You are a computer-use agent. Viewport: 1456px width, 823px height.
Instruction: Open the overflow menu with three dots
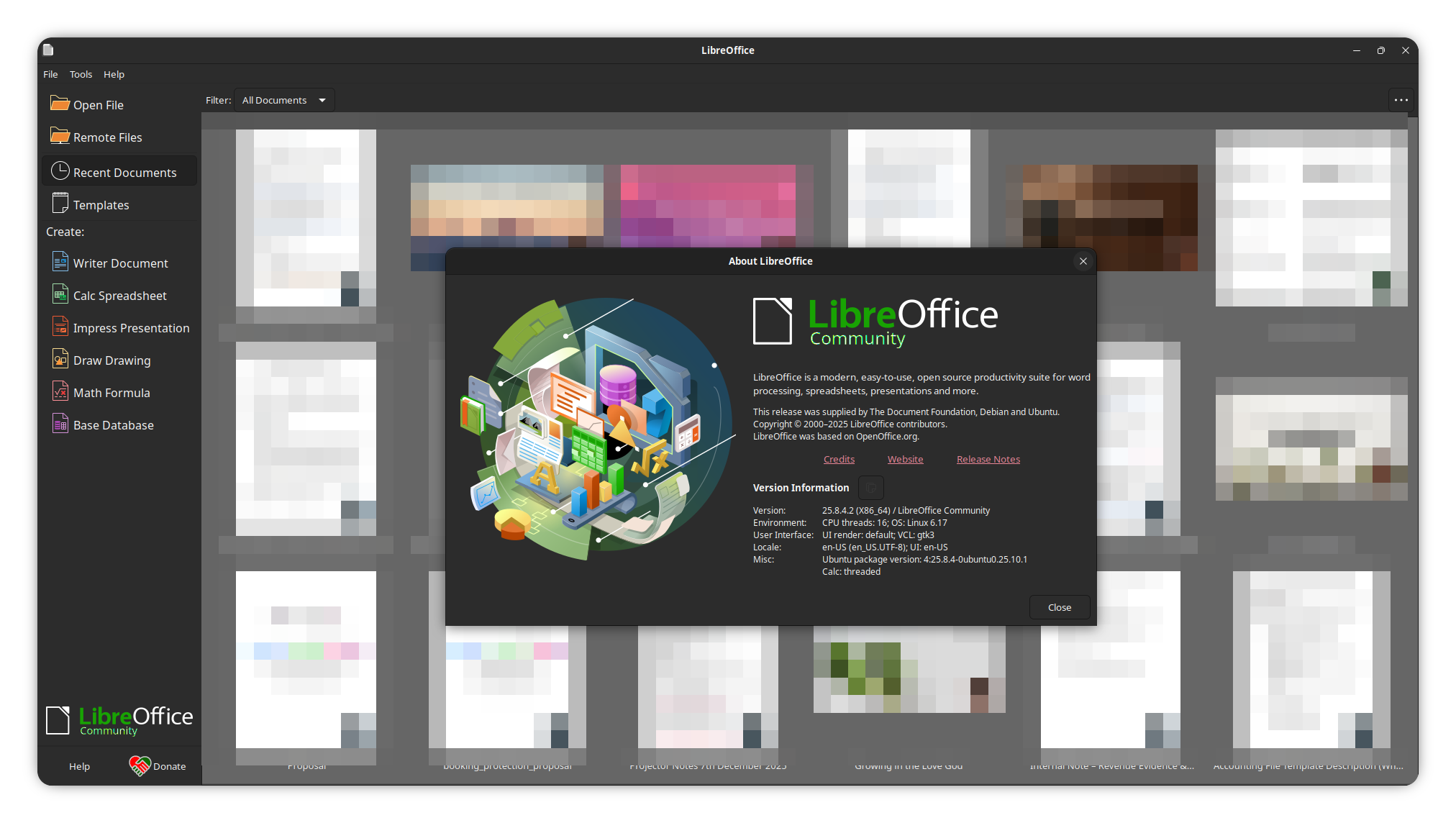[1401, 100]
